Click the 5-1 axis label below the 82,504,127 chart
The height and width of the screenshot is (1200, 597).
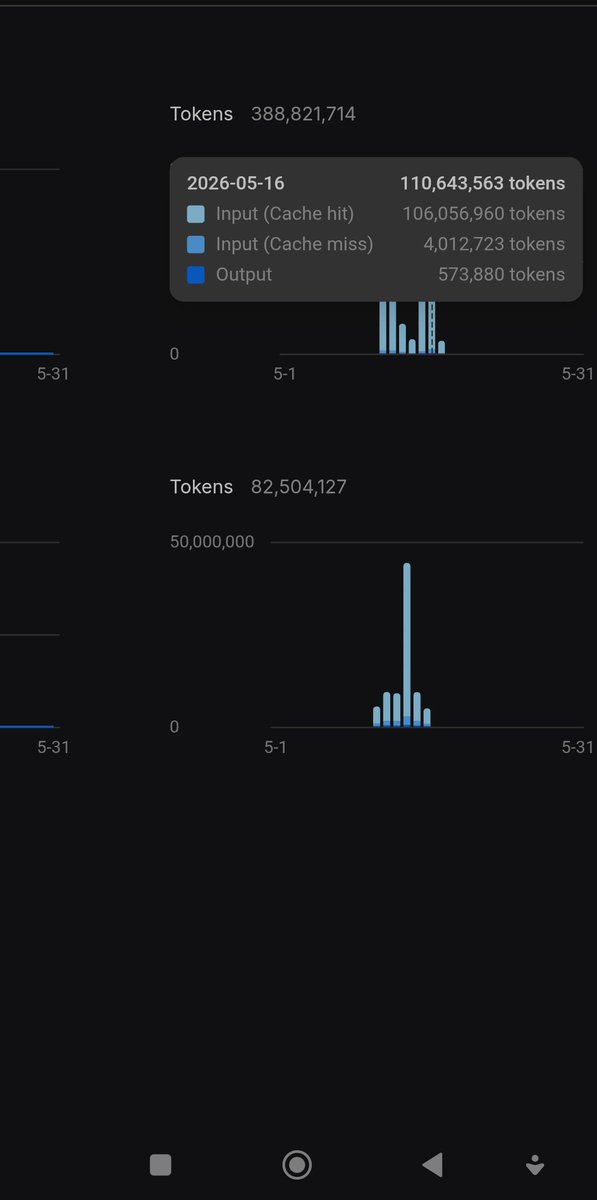click(275, 747)
